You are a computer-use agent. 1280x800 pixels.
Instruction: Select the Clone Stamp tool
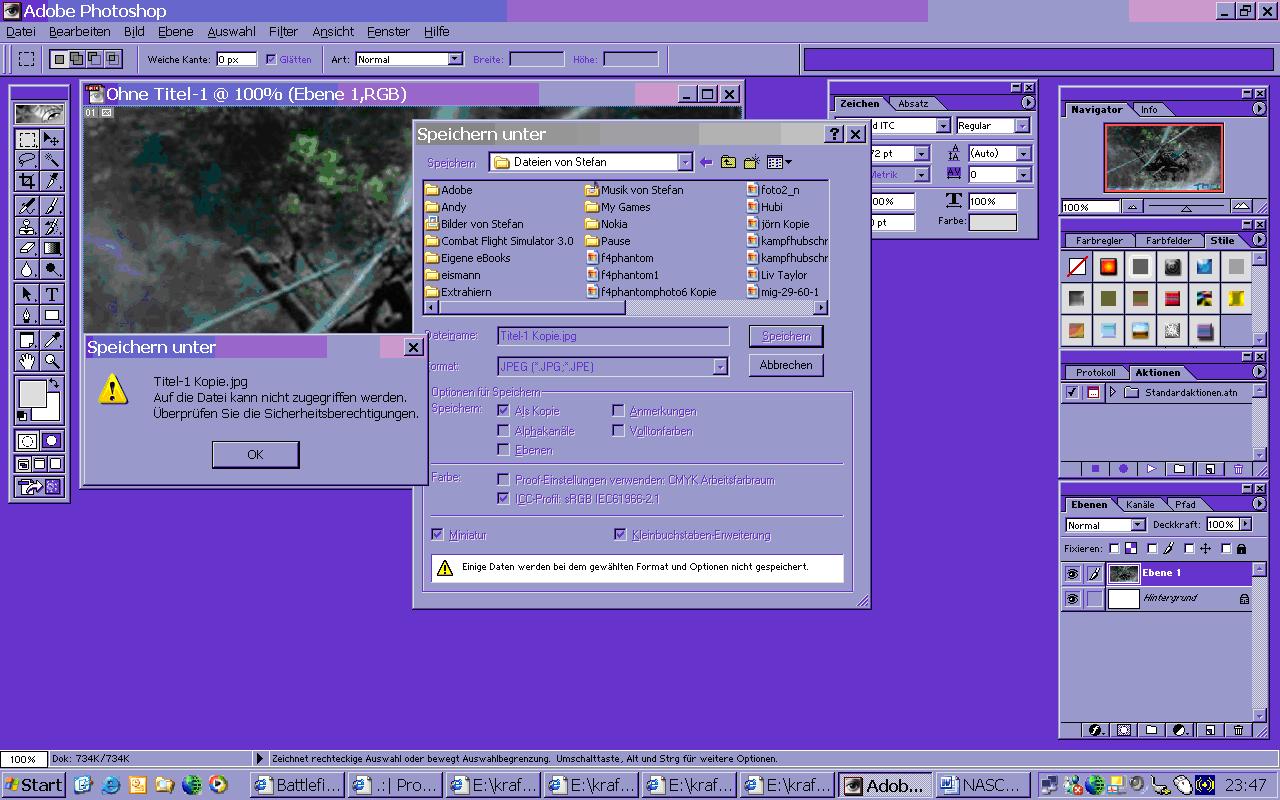pyautogui.click(x=27, y=227)
